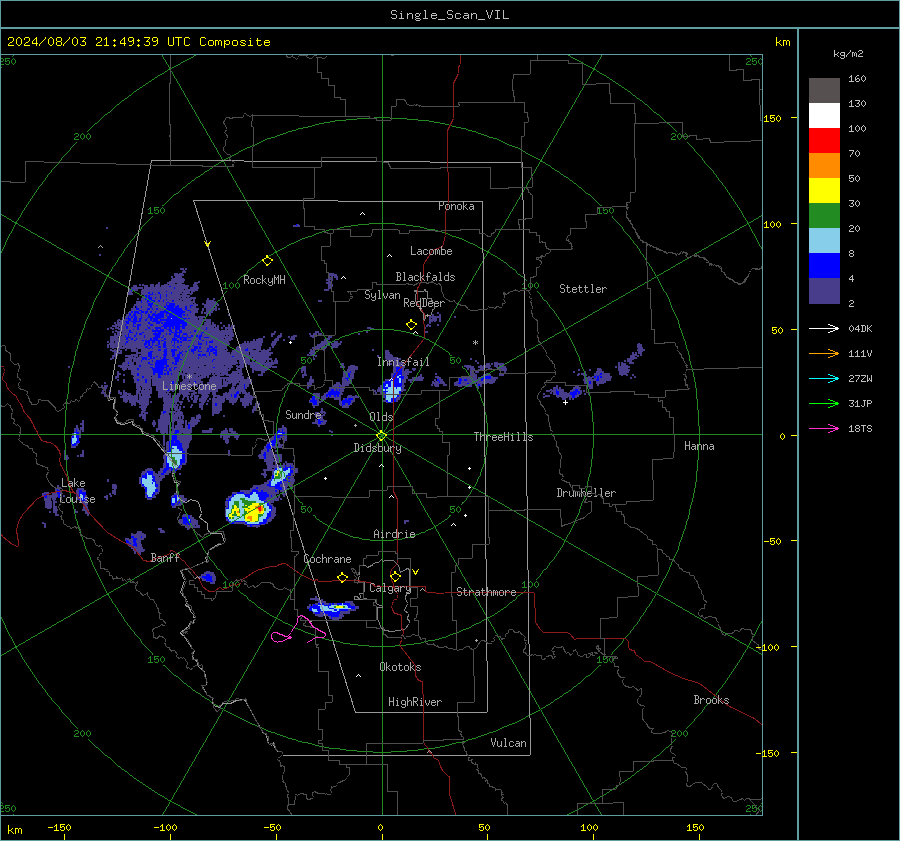Click the 04DK legend label

pos(860,328)
